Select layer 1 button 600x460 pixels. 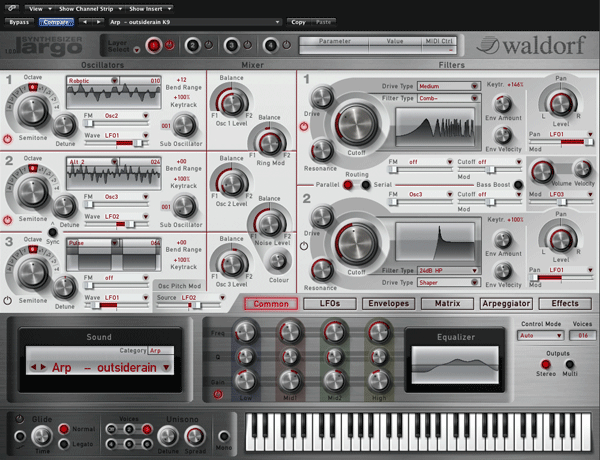(153, 46)
